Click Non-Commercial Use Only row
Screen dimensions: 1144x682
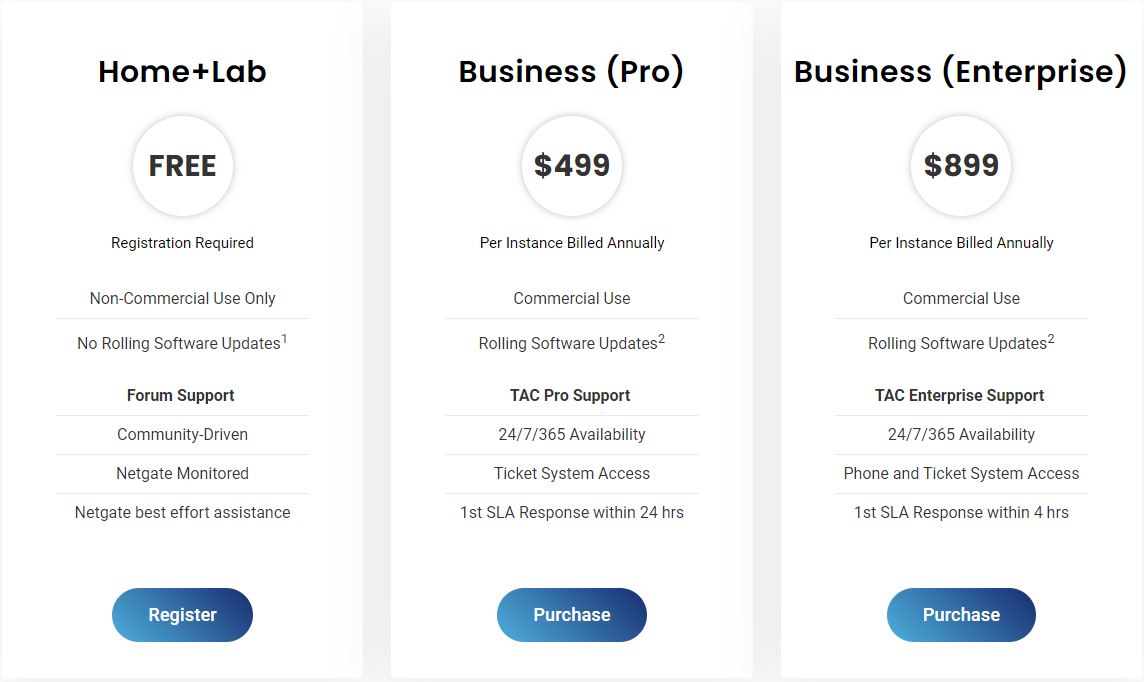point(182,298)
